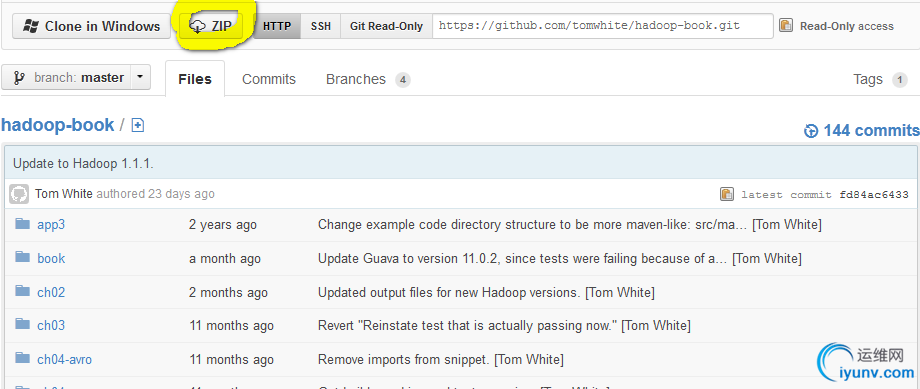The height and width of the screenshot is (389, 920).
Task: Click the "11 months ago" timestamp for ch03
Action: (x=231, y=326)
